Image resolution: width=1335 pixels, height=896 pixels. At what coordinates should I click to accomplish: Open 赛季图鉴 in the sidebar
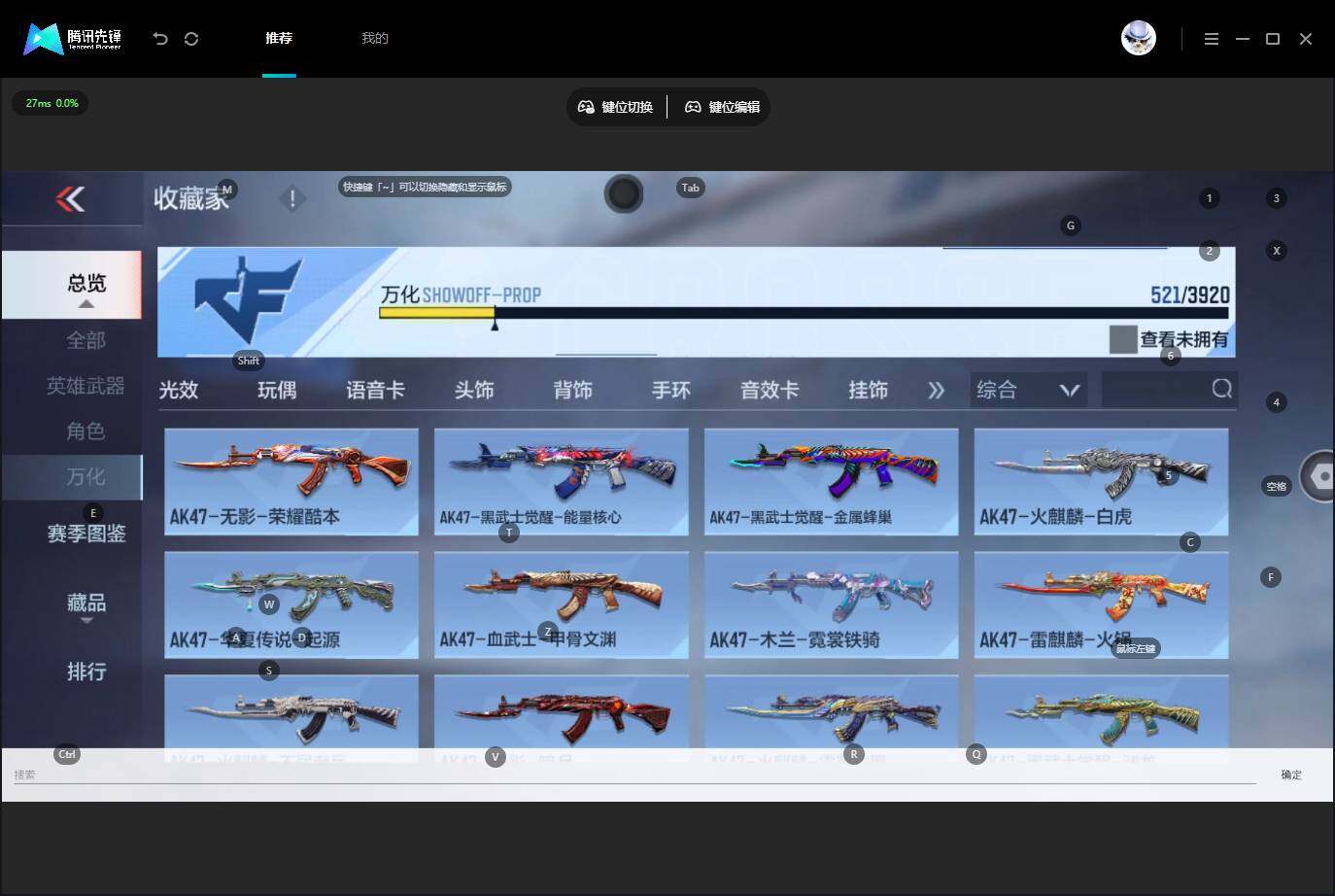pyautogui.click(x=86, y=534)
